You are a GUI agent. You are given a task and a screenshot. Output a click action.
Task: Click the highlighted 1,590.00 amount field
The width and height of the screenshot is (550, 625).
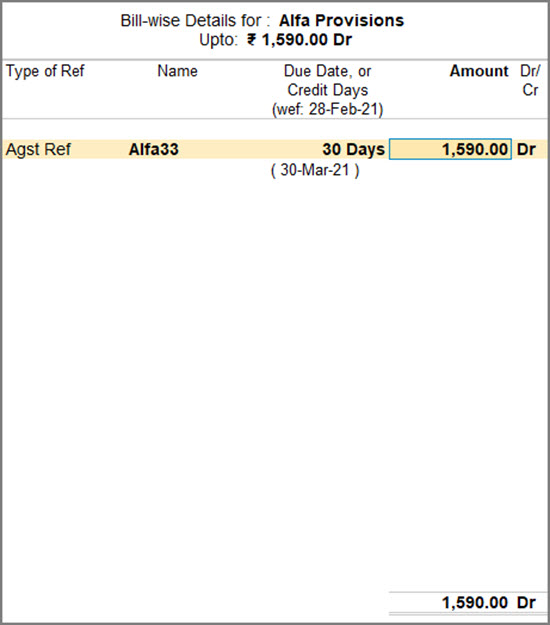click(x=450, y=149)
